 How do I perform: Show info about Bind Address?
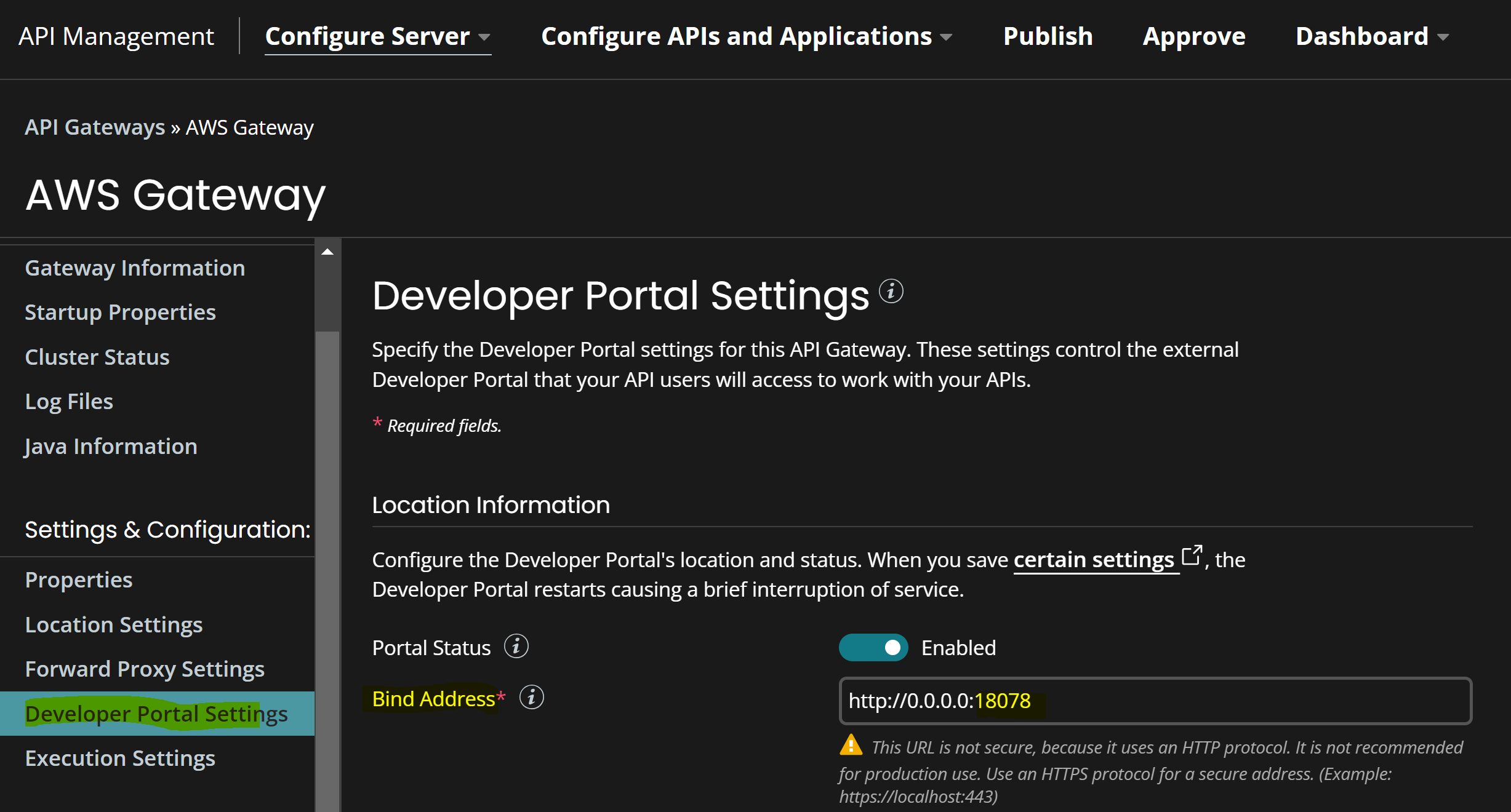[531, 698]
